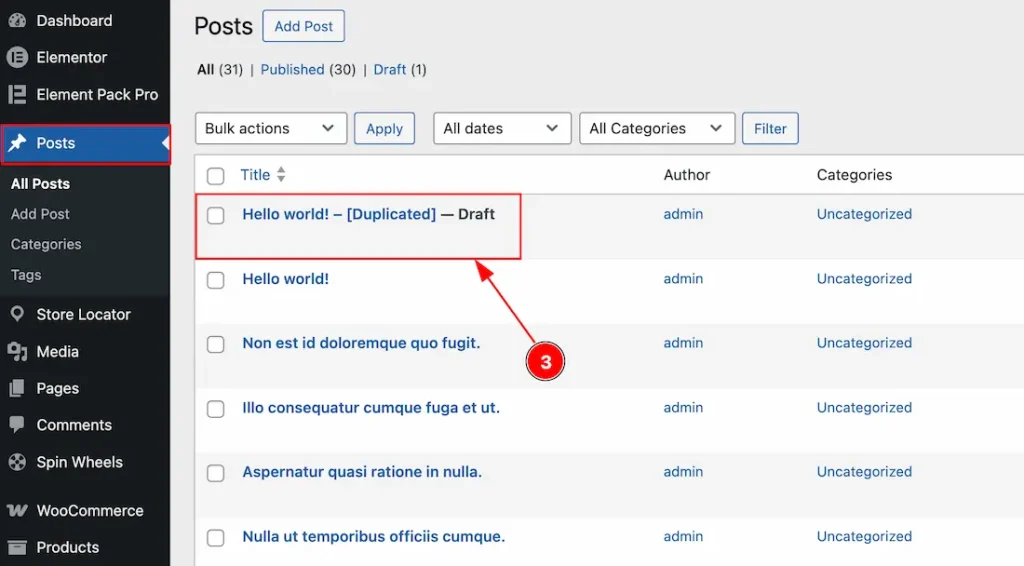Click the Add Post button
The height and width of the screenshot is (566, 1024).
tap(303, 27)
